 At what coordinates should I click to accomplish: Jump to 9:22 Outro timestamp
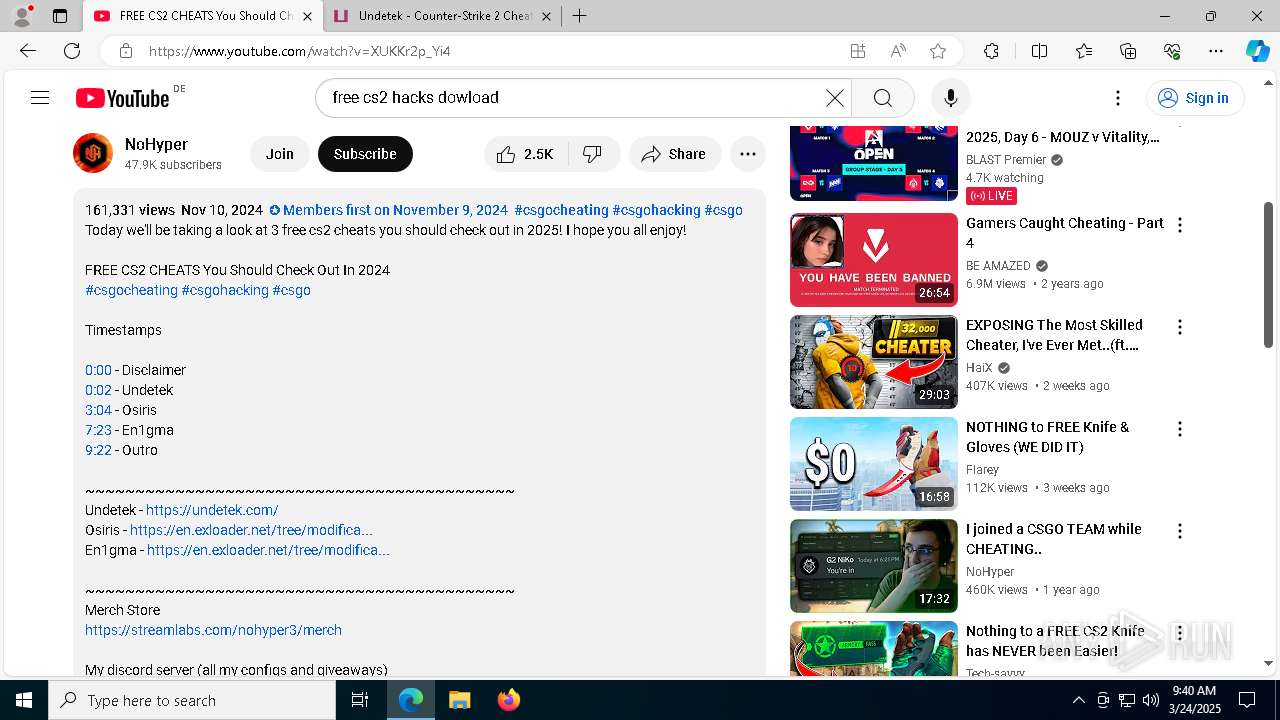(98, 450)
